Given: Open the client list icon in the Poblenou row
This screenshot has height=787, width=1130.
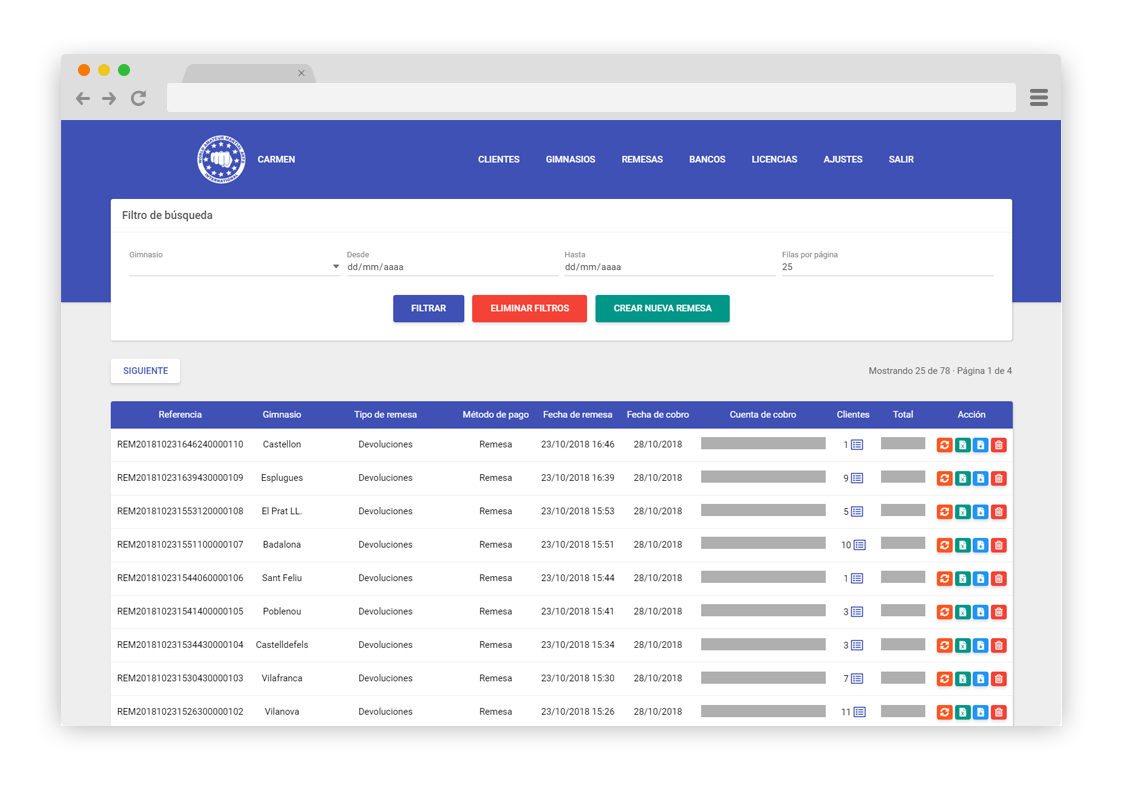Looking at the screenshot, I should pos(857,612).
